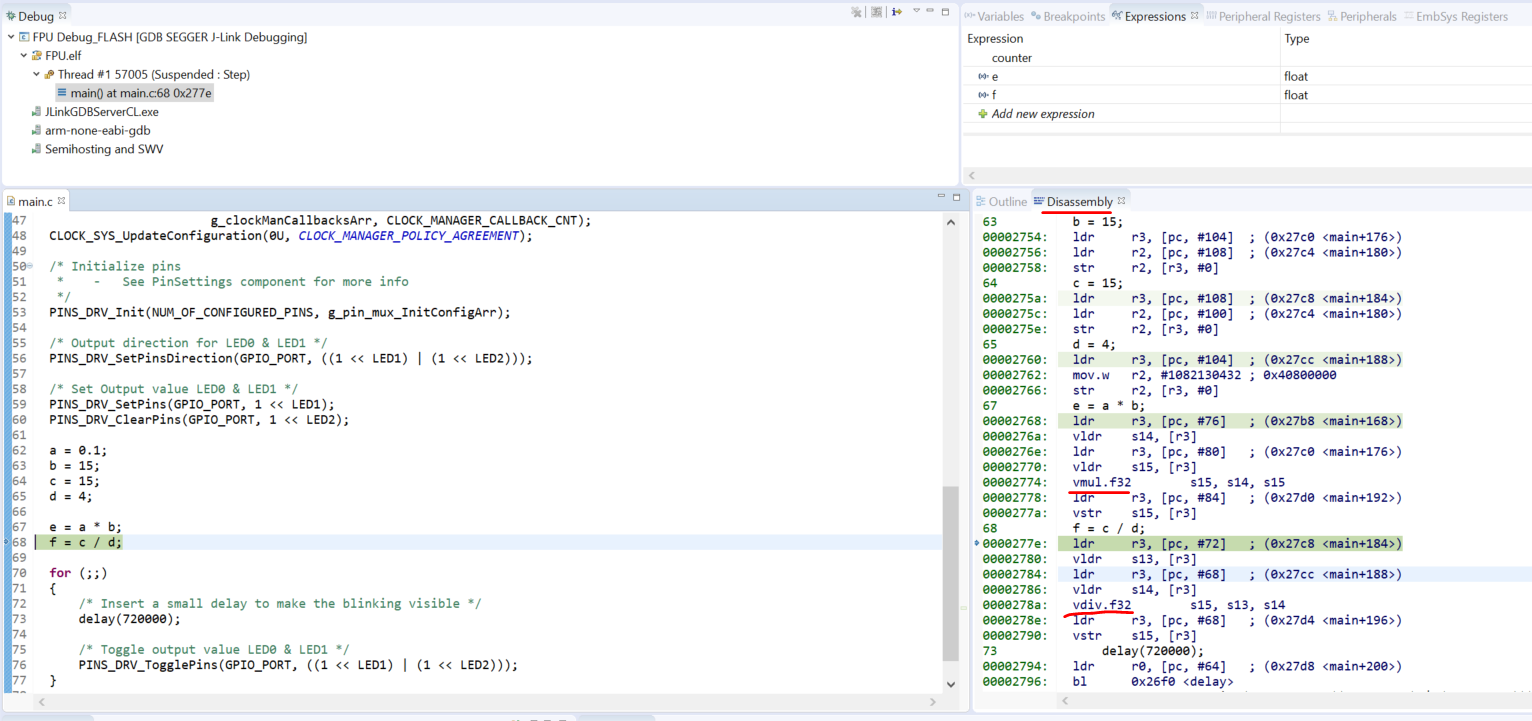Click the bug icon on the Debug tab
Screen dimensions: 1532x721
click(10, 15)
